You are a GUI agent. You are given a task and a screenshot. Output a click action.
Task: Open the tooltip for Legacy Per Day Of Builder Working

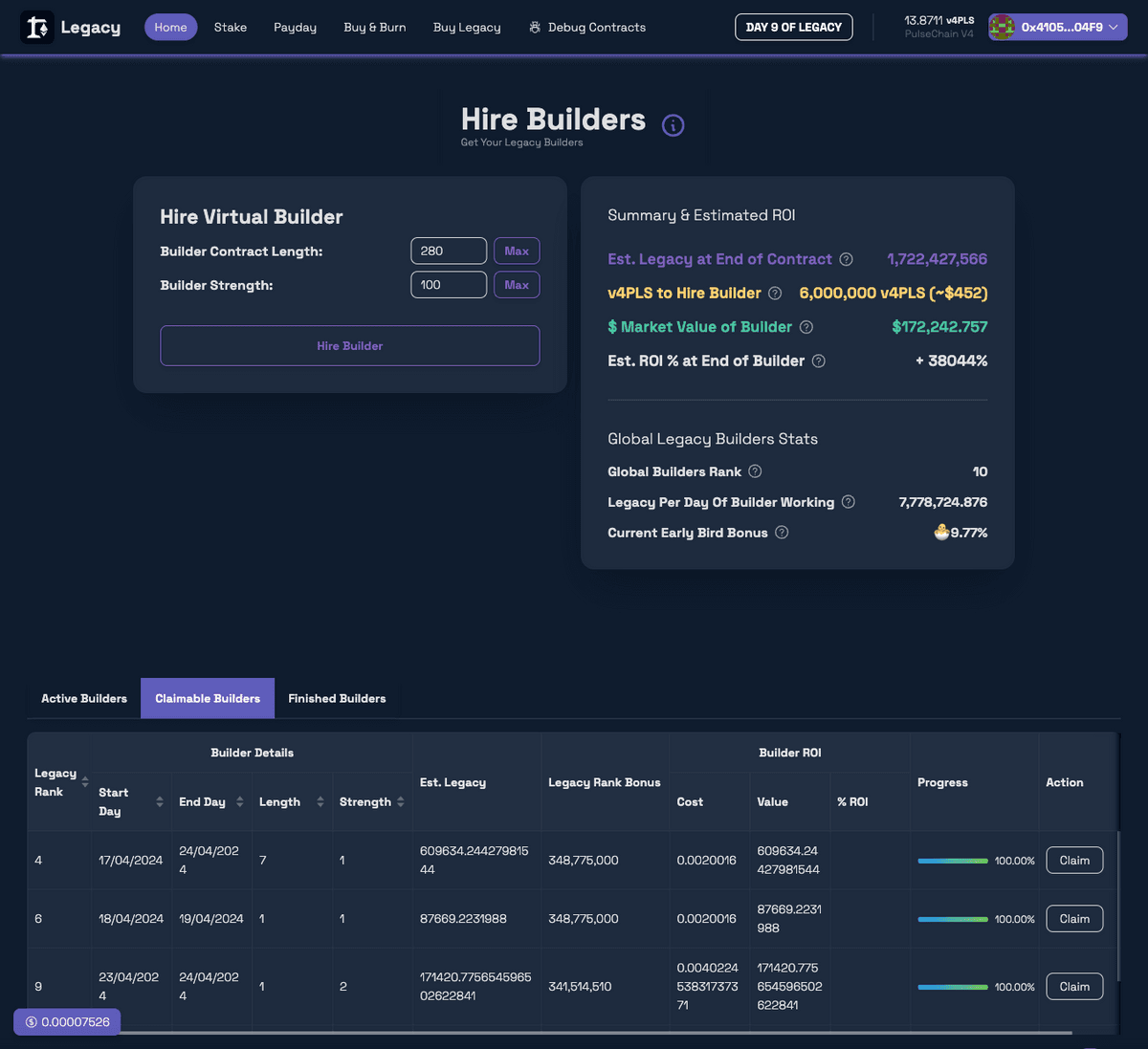point(848,501)
